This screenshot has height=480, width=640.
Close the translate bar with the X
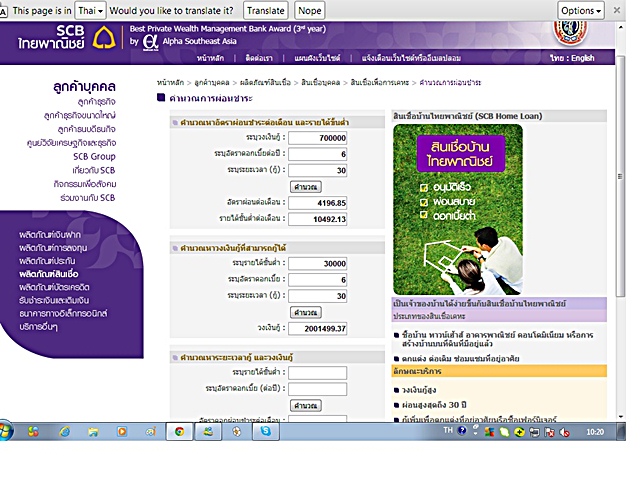617,10
